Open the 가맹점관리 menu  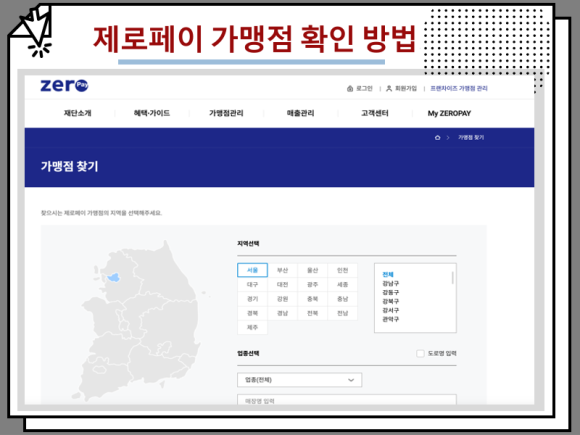(226, 113)
